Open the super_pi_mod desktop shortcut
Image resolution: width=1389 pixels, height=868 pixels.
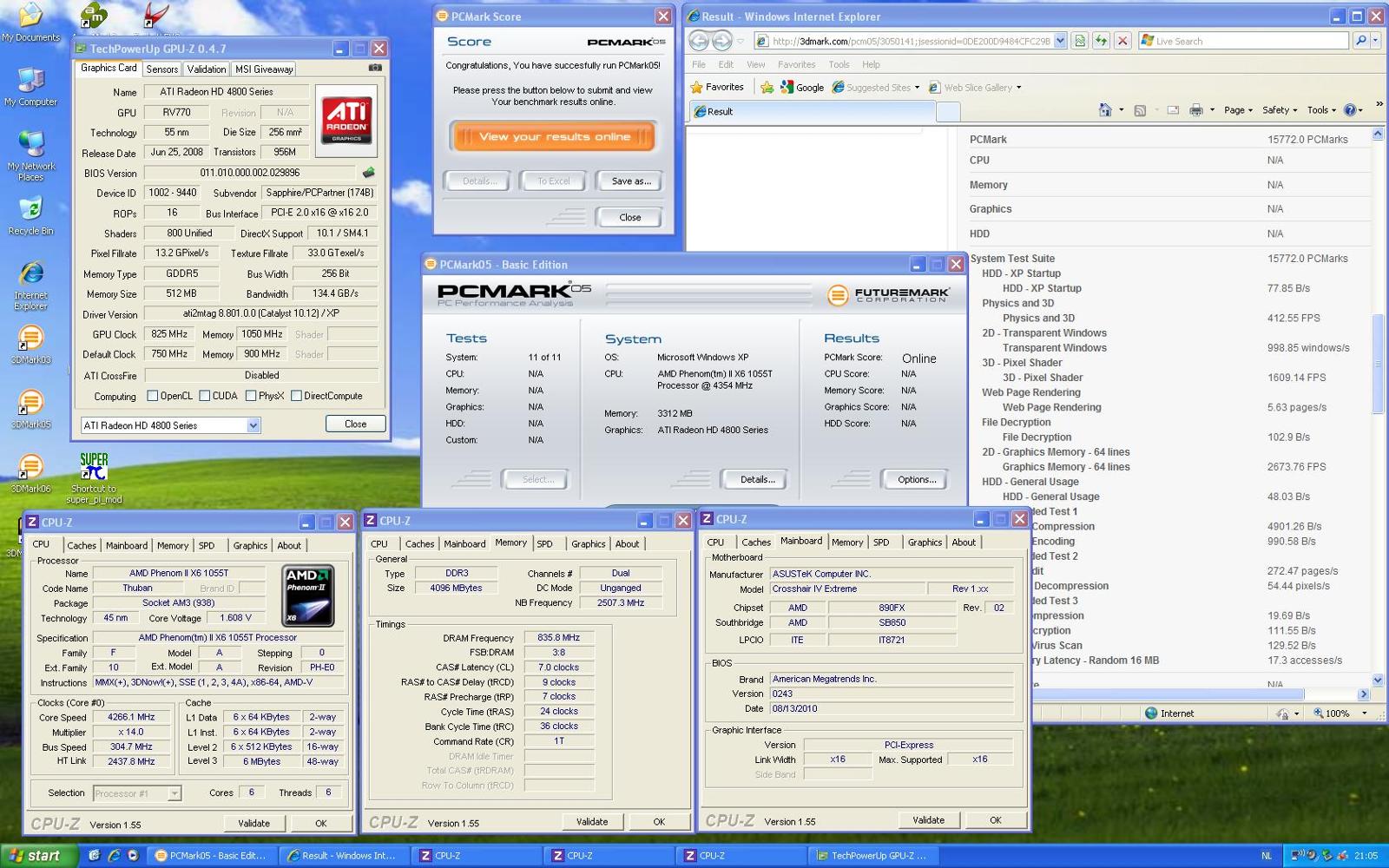tap(94, 478)
